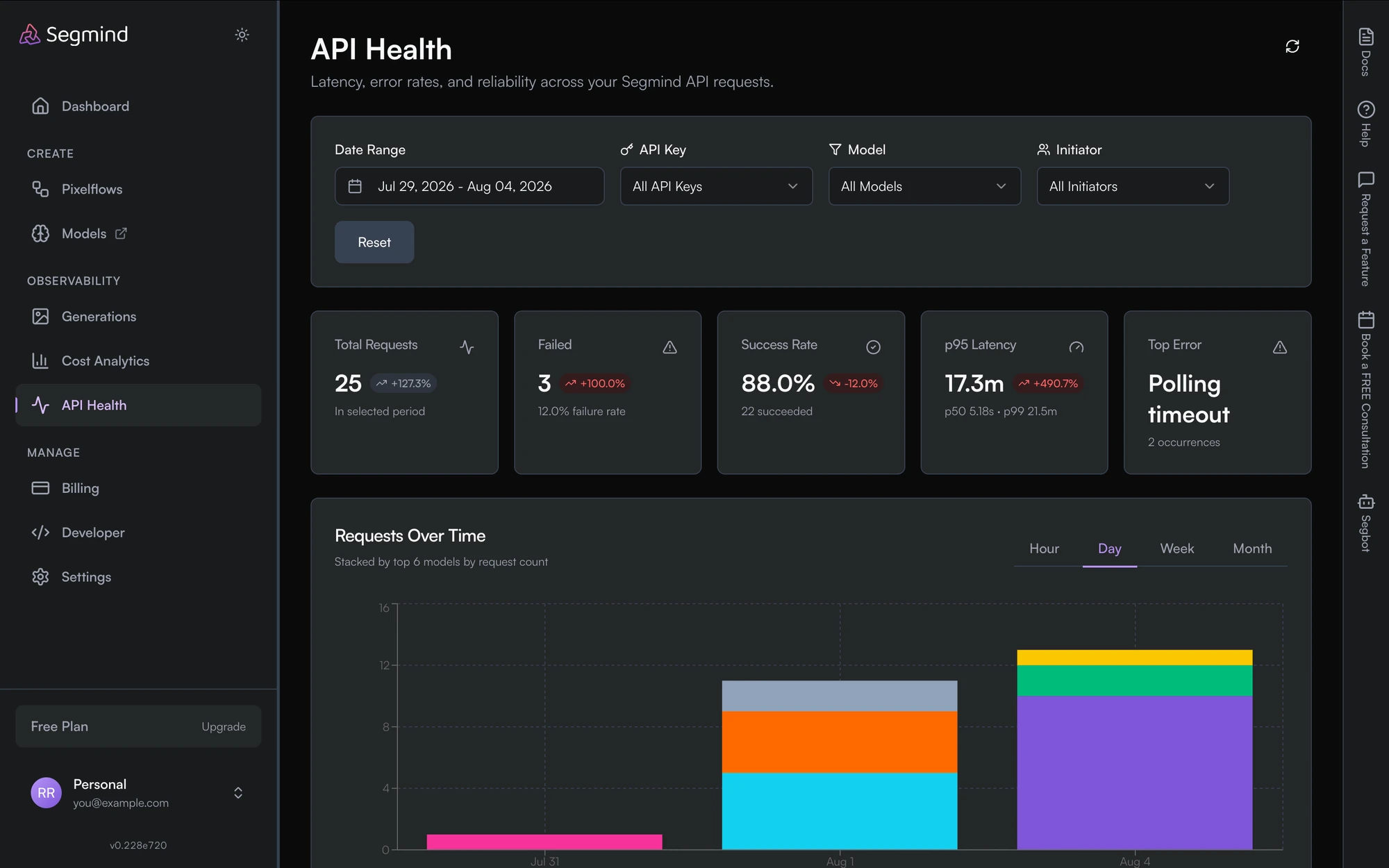Click the refresh icon at top right
This screenshot has height=868, width=1389.
1292,47
